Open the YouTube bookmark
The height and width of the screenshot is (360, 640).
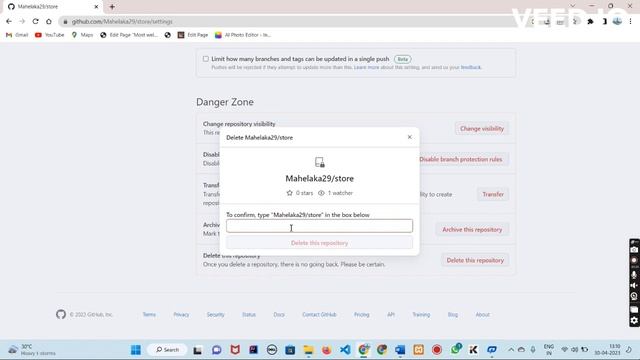click(50, 35)
